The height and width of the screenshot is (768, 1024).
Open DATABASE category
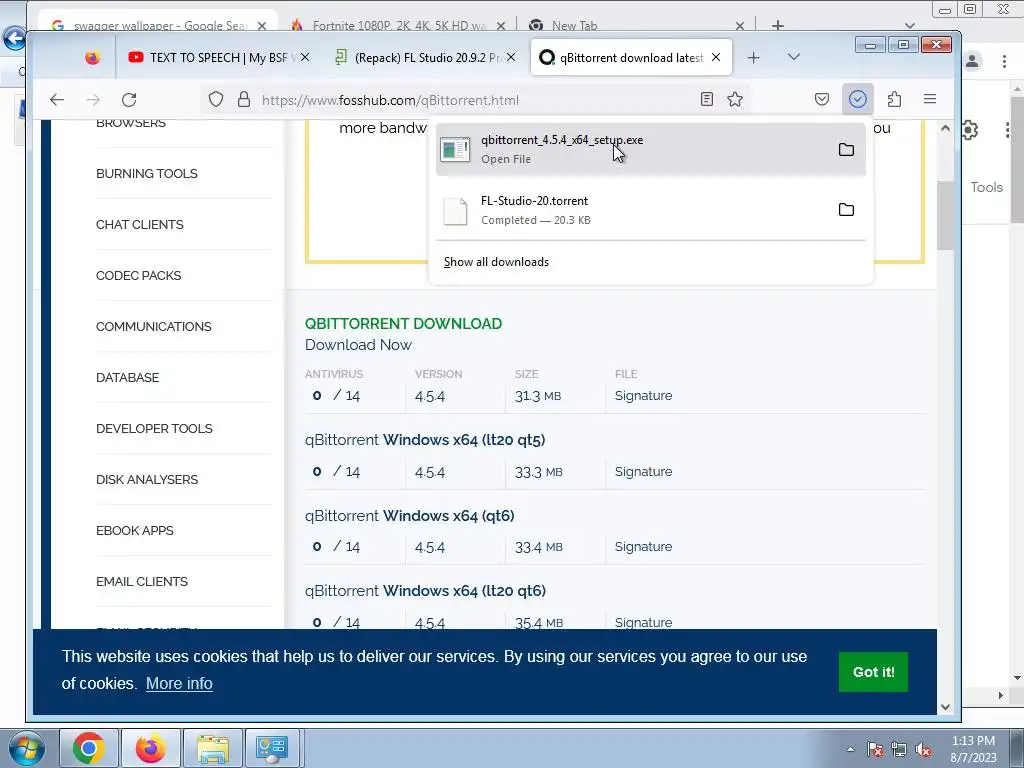(127, 377)
